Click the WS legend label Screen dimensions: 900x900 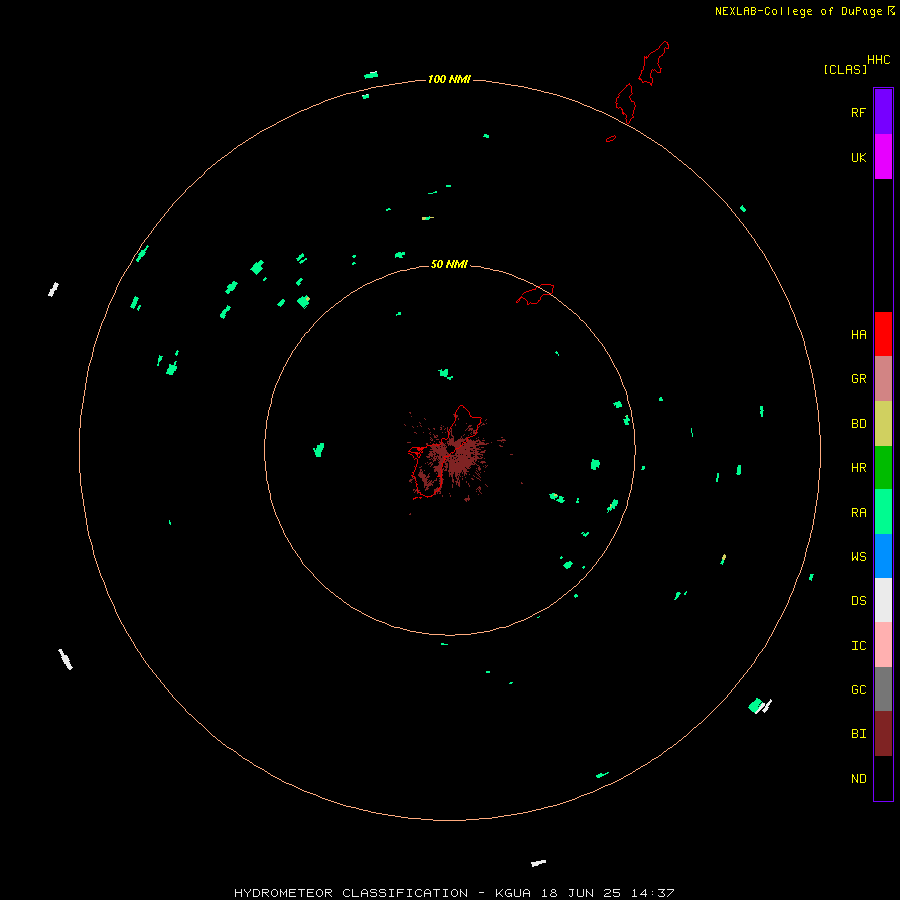pyautogui.click(x=858, y=557)
